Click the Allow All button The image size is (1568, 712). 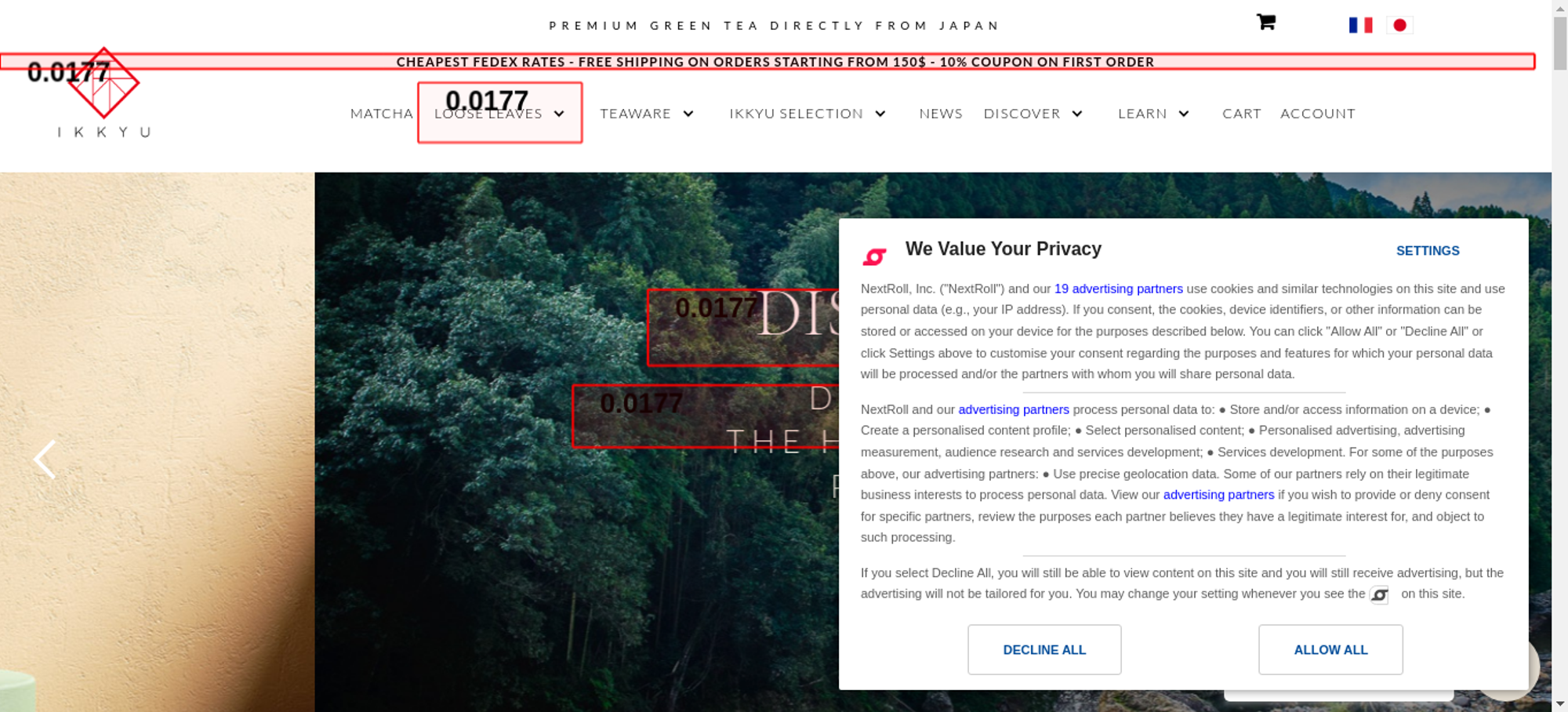1330,649
